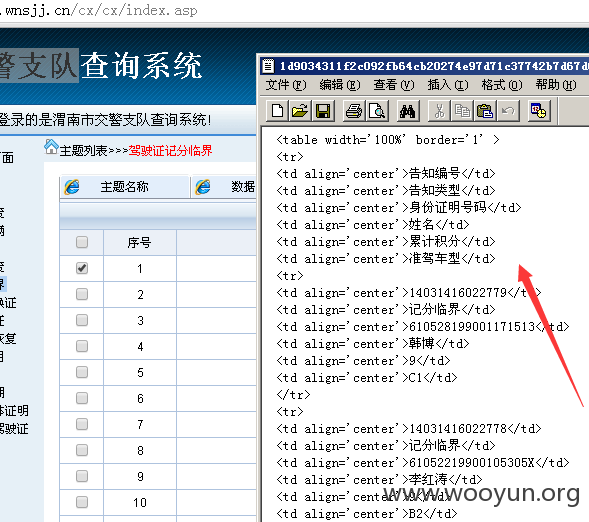Click the line containing 姓名
589x522 pixels.
point(373,225)
